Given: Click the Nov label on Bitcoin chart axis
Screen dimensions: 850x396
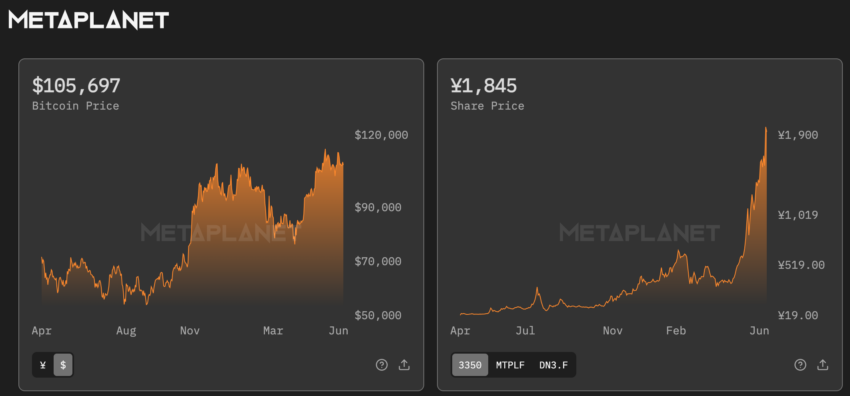Looking at the screenshot, I should pos(190,330).
